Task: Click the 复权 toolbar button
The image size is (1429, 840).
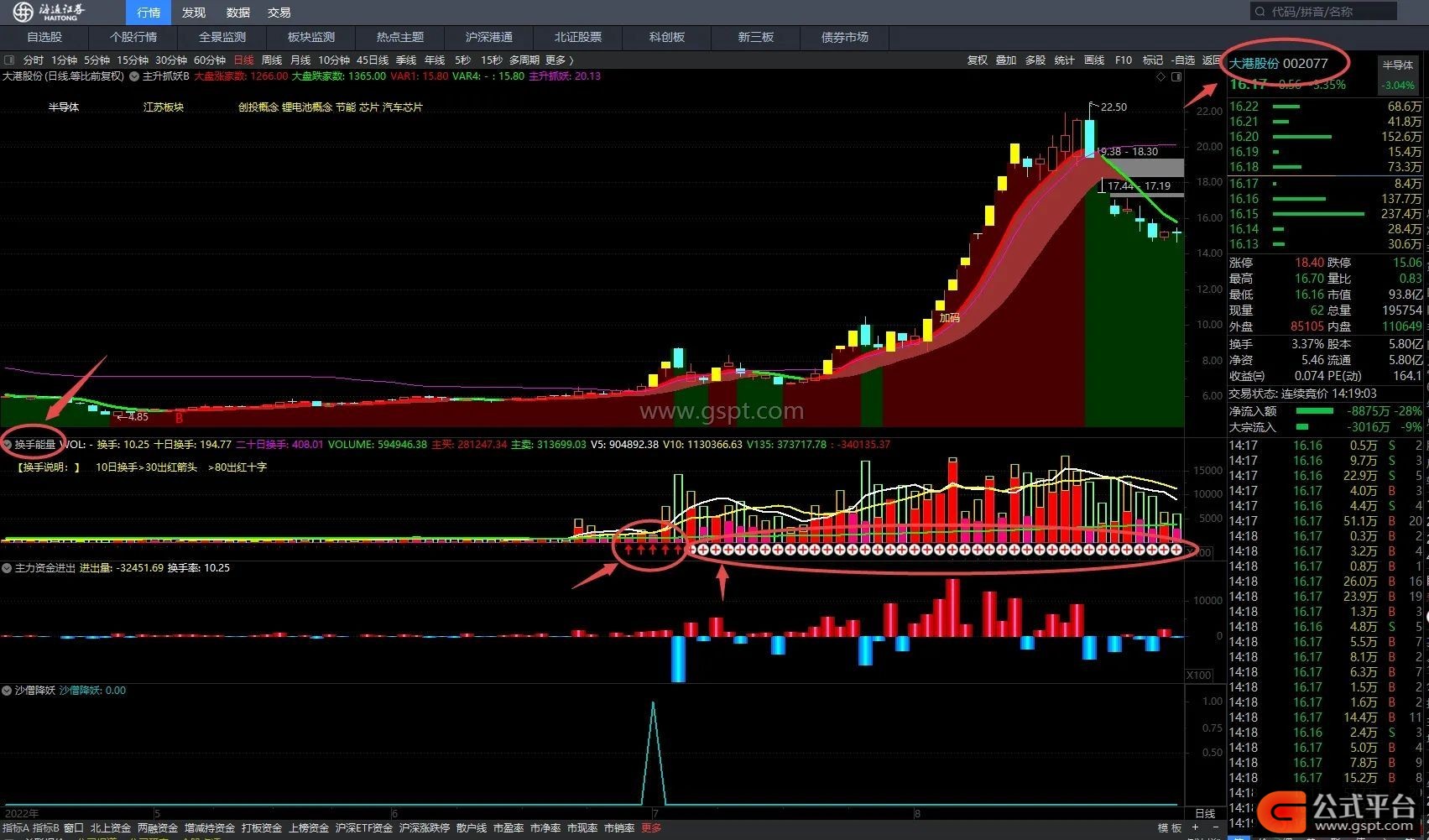Action: (x=978, y=60)
